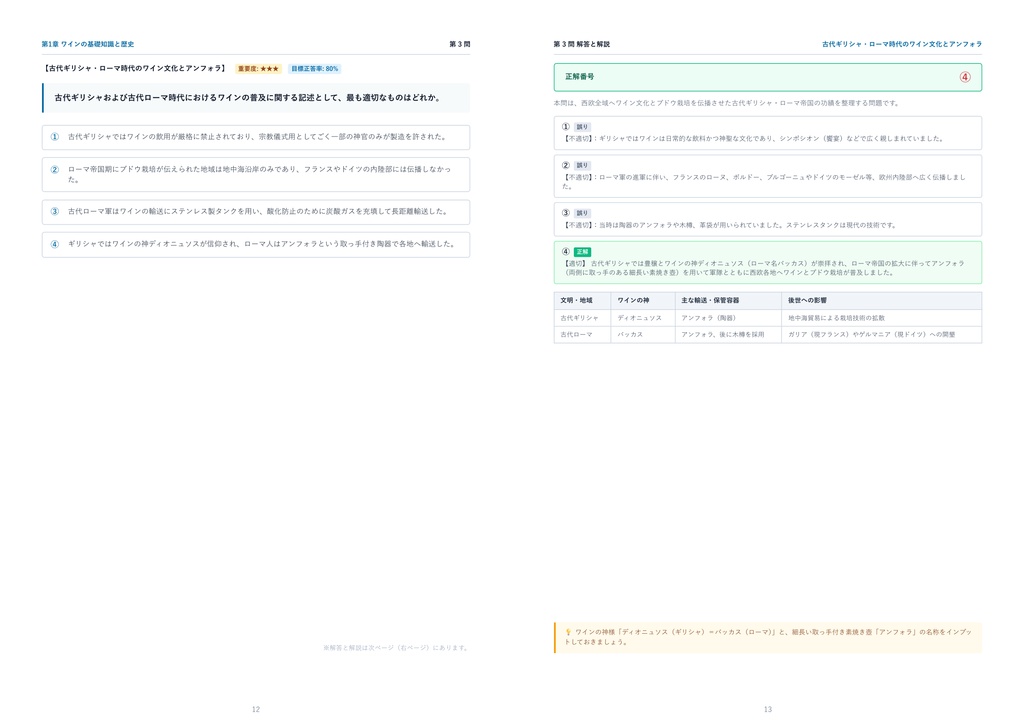Image resolution: width=1024 pixels, height=724 pixels.
Task: Click the question sentence ending 'どれか。'
Action: point(248,98)
